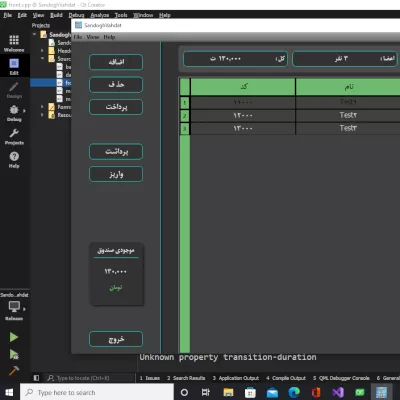Viewport: 400px width, 400px height.
Task: Open File Explorer from the taskbar
Action: tap(228, 392)
